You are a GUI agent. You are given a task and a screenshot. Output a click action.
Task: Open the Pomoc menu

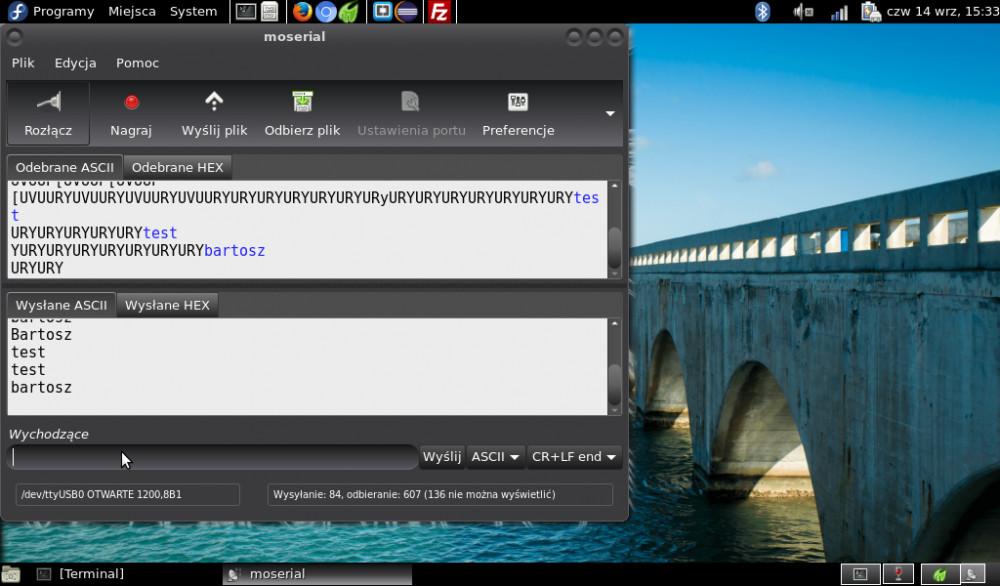[137, 63]
